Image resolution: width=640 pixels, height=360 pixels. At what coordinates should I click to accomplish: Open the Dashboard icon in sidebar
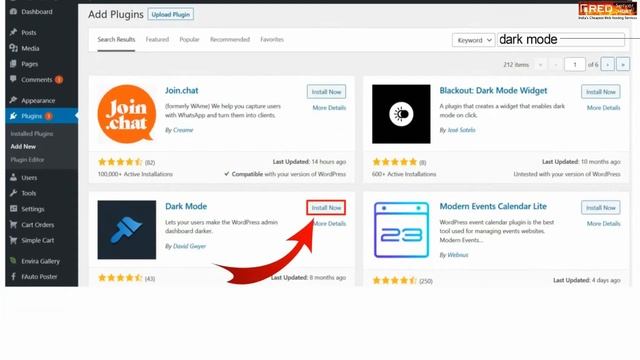coord(13,11)
